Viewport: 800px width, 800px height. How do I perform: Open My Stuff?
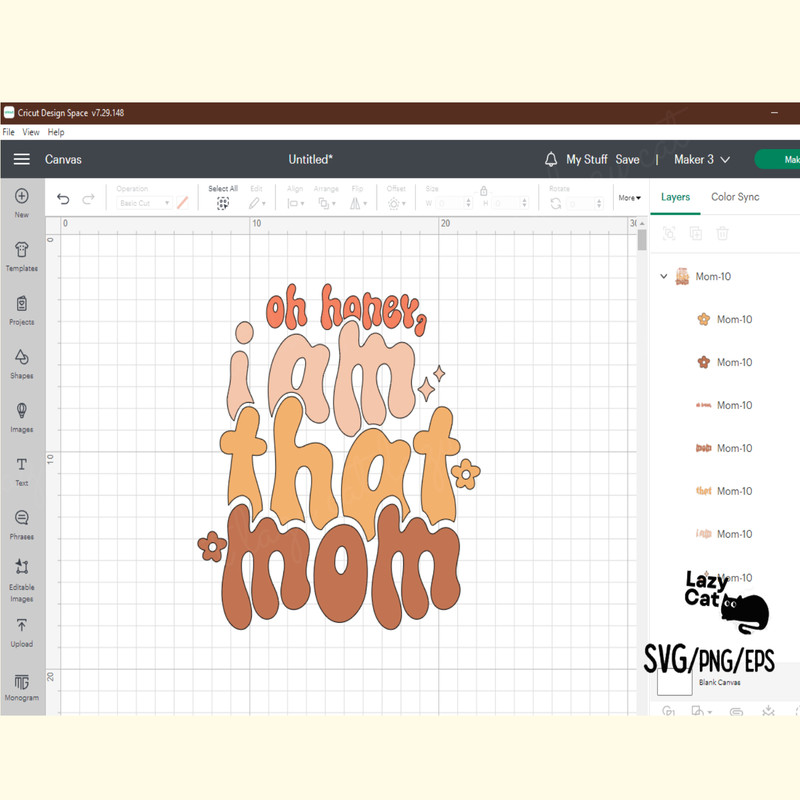coord(586,159)
